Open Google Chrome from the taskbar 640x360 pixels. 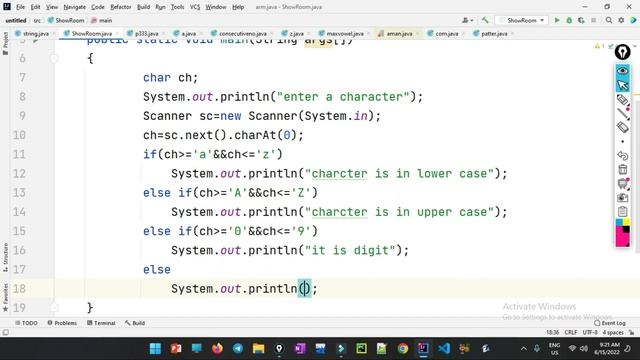[402, 349]
